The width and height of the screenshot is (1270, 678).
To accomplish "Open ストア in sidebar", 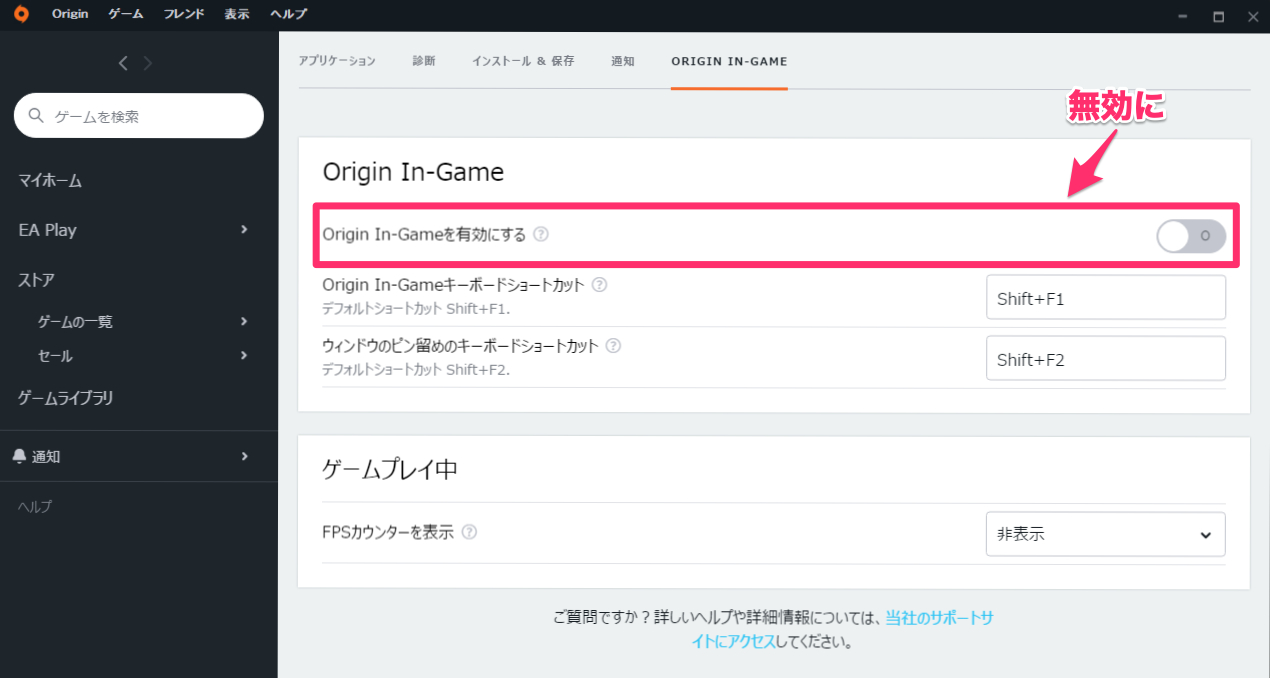I will pyautogui.click(x=36, y=280).
